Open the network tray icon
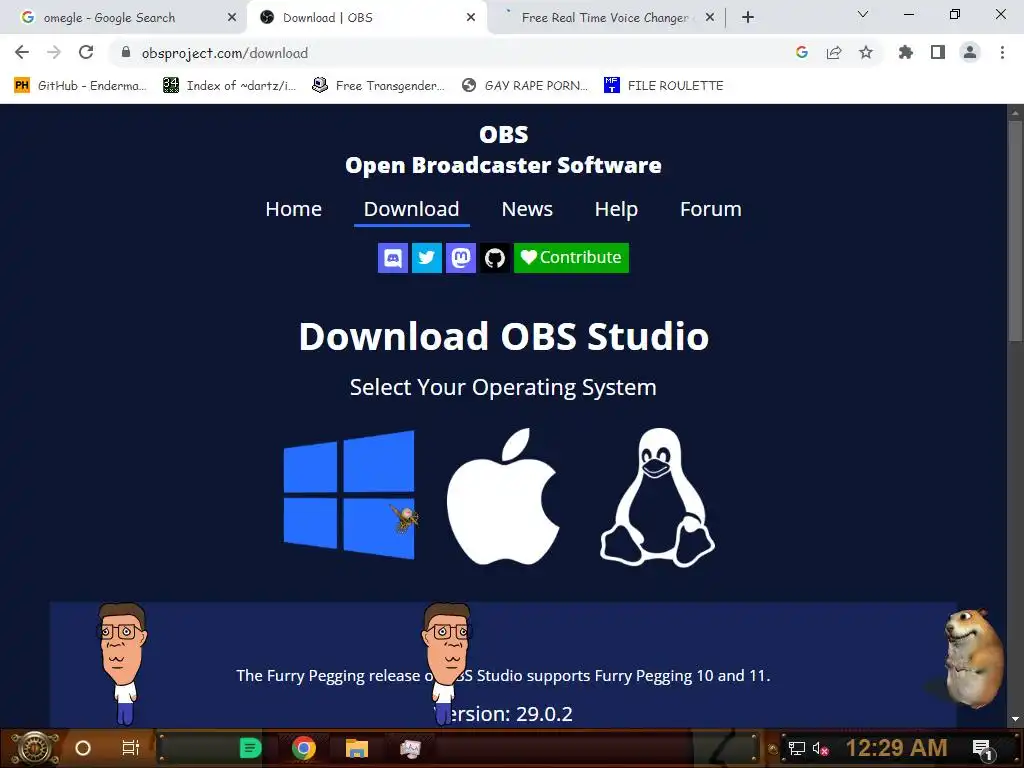 tap(797, 749)
